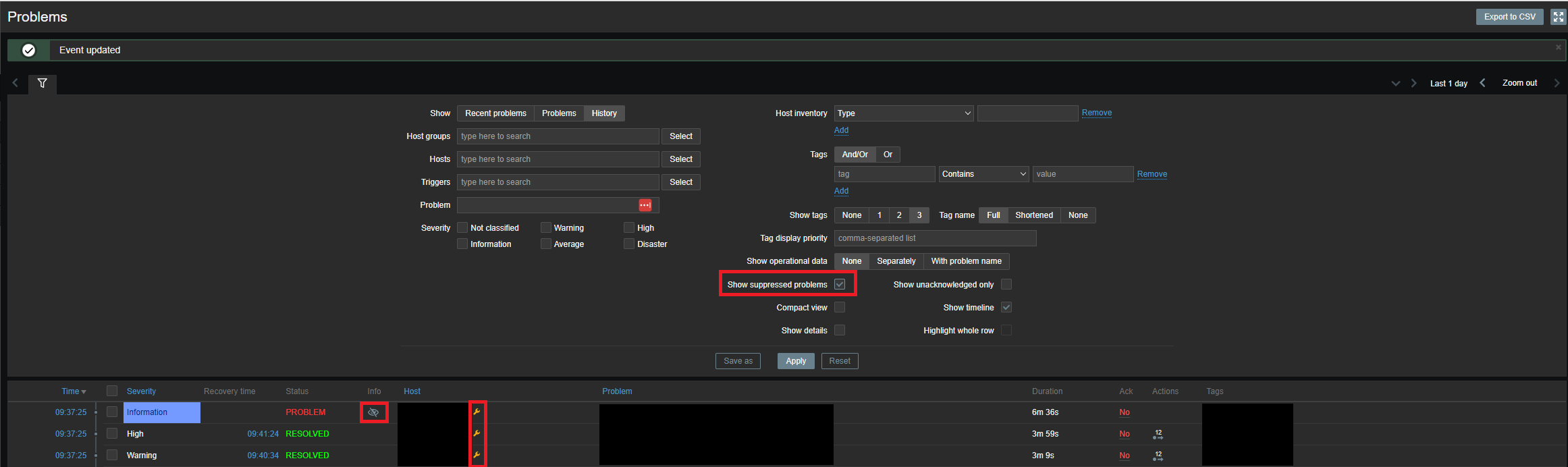This screenshot has width=1568, height=467.
Task: Select Problems show option
Action: [x=559, y=113]
